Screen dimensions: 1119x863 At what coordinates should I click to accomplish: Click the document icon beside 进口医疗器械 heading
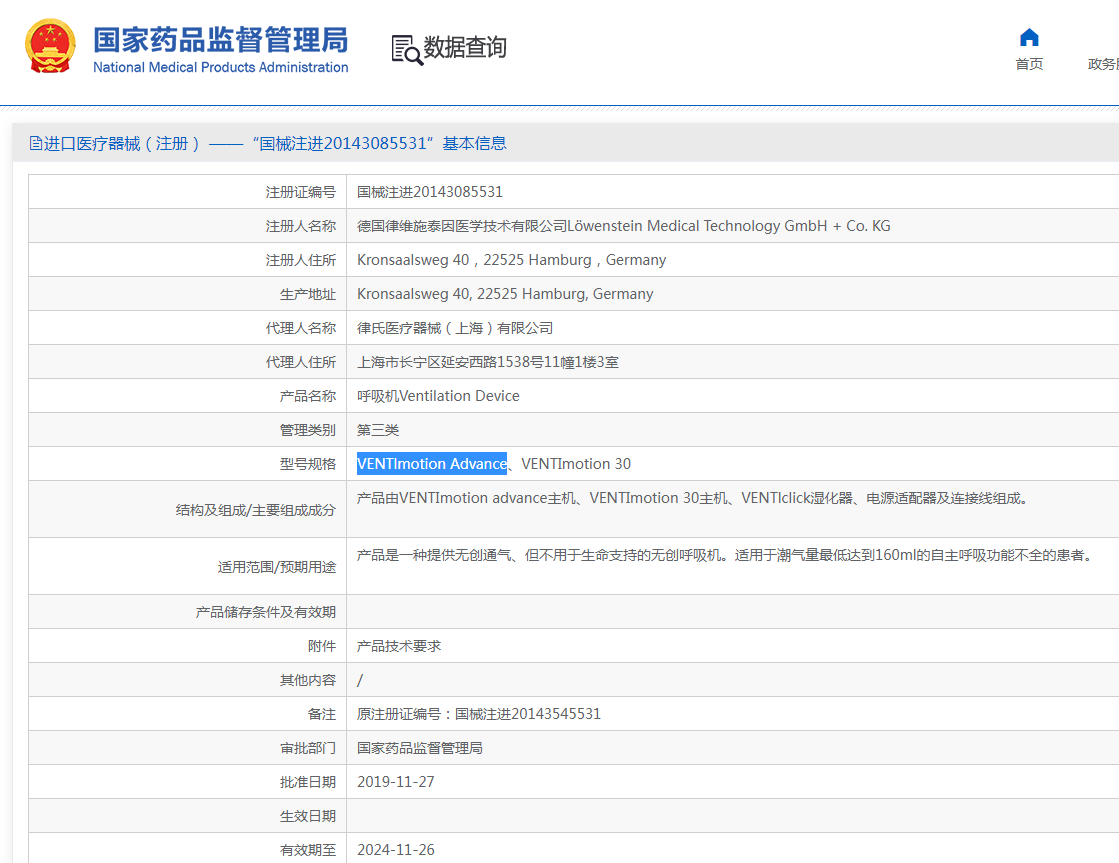tap(35, 143)
